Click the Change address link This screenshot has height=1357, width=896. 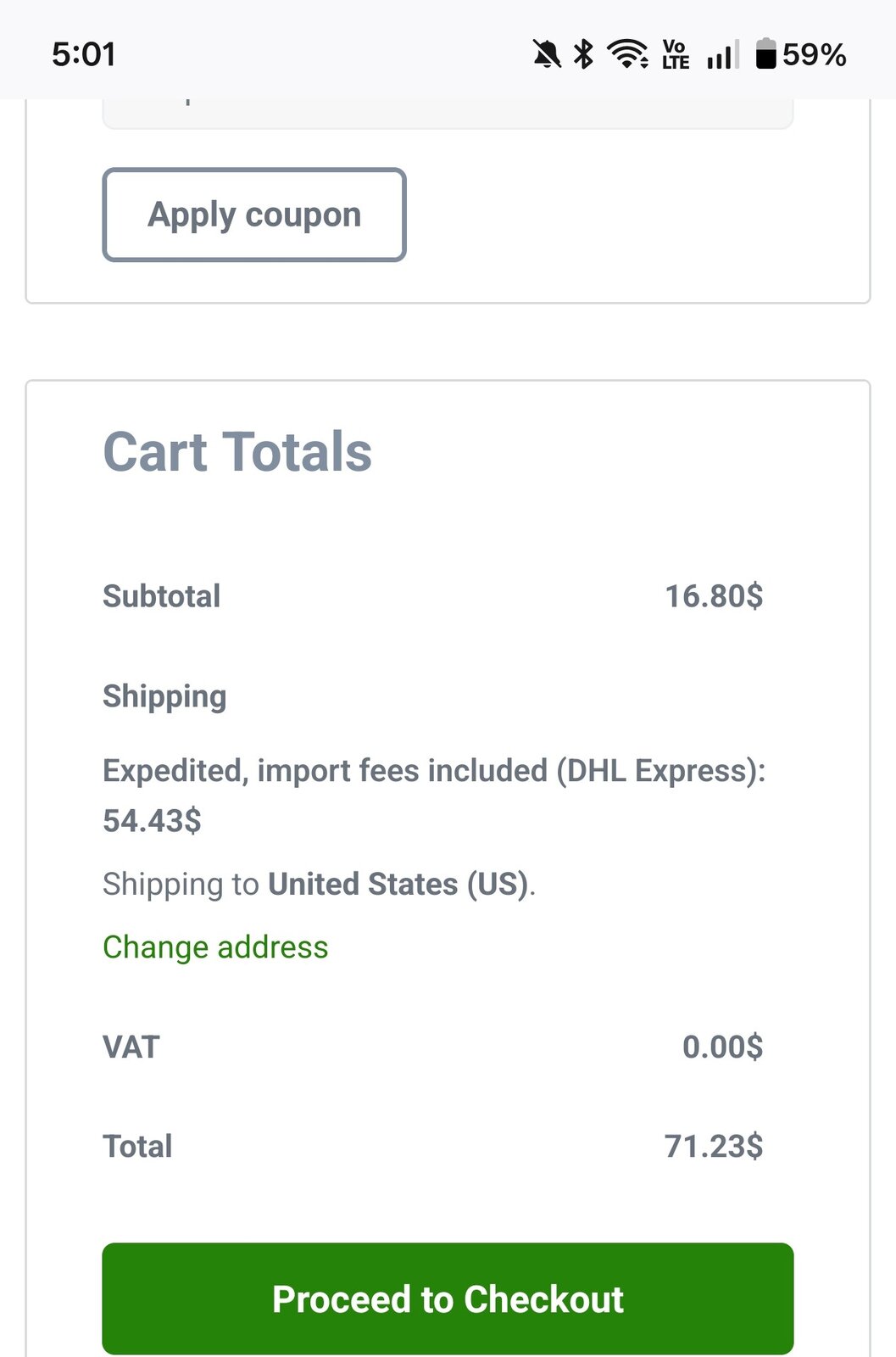point(215,947)
